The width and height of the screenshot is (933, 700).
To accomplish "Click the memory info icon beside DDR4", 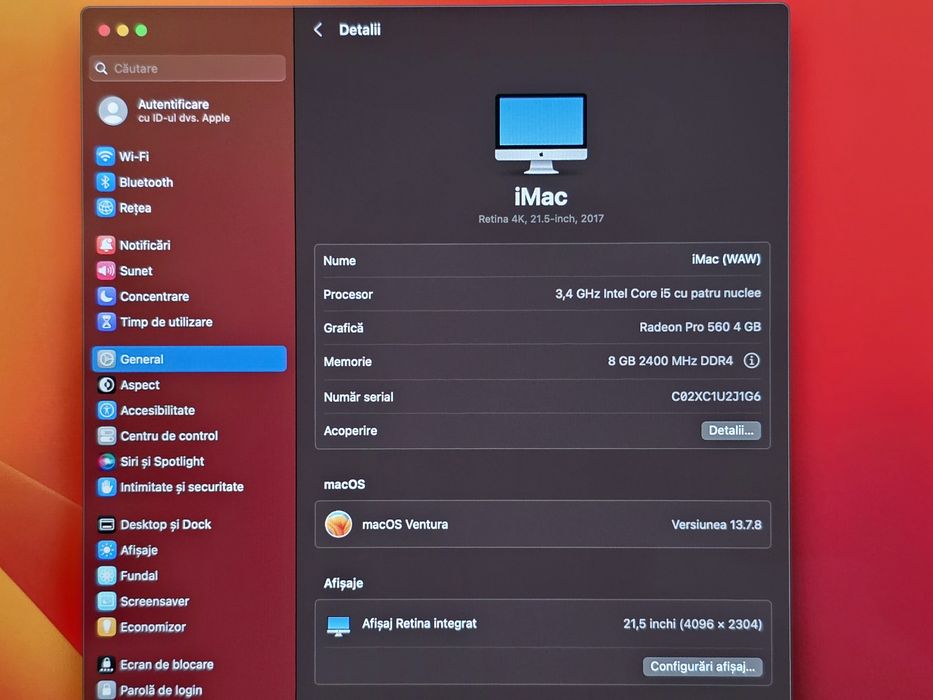I will [752, 360].
